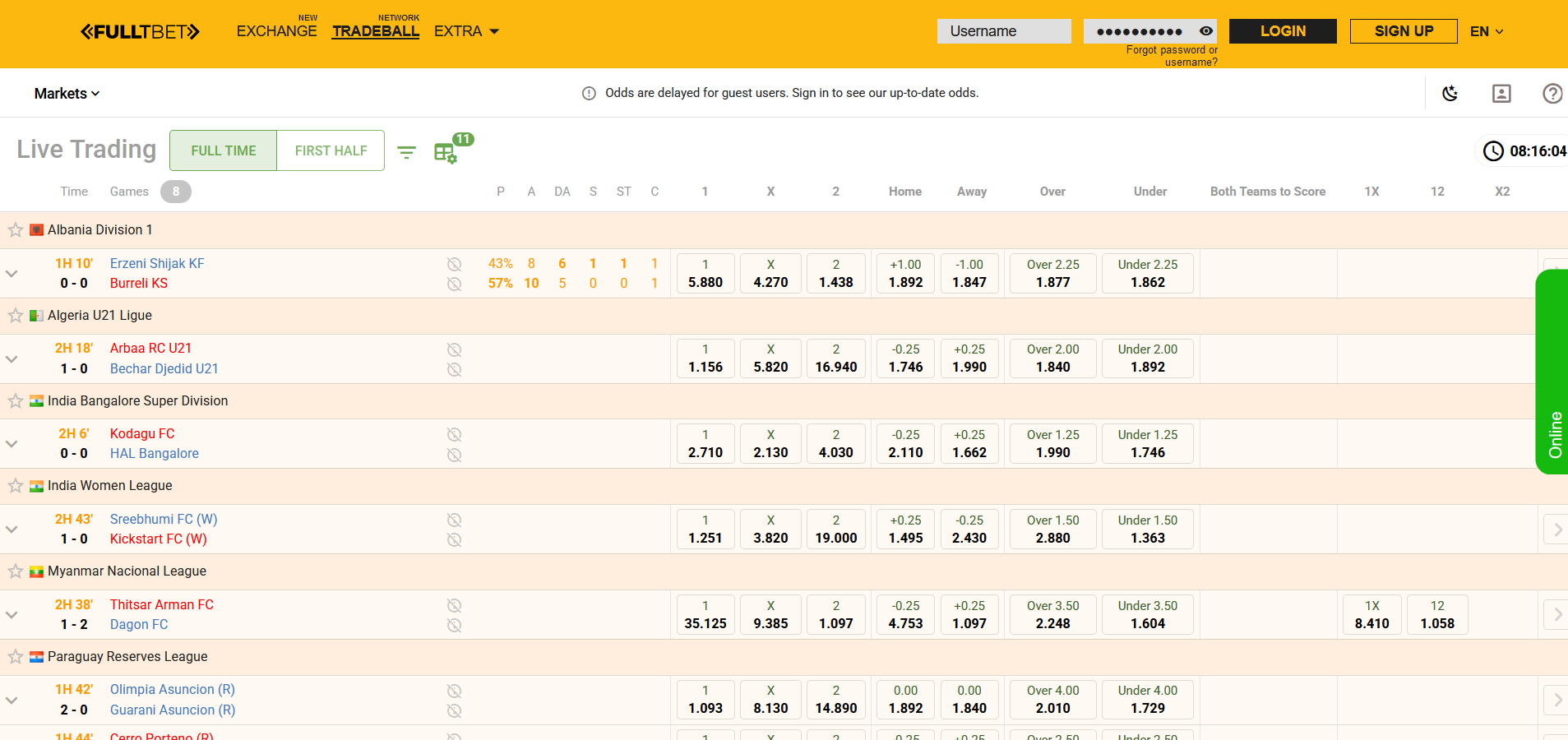Open the EN language selector

pyautogui.click(x=1487, y=31)
